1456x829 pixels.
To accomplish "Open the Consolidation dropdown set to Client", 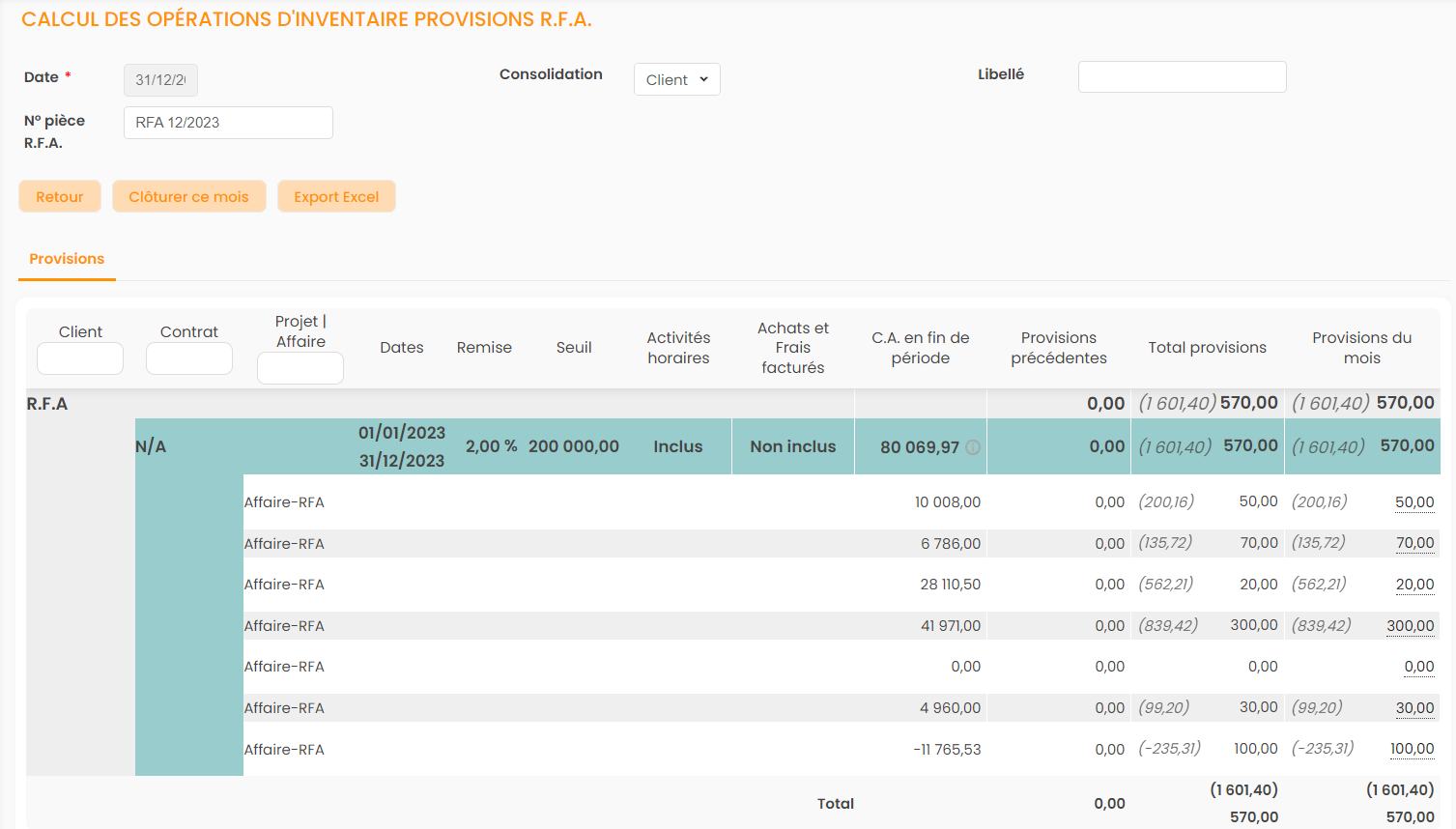I will point(676,79).
